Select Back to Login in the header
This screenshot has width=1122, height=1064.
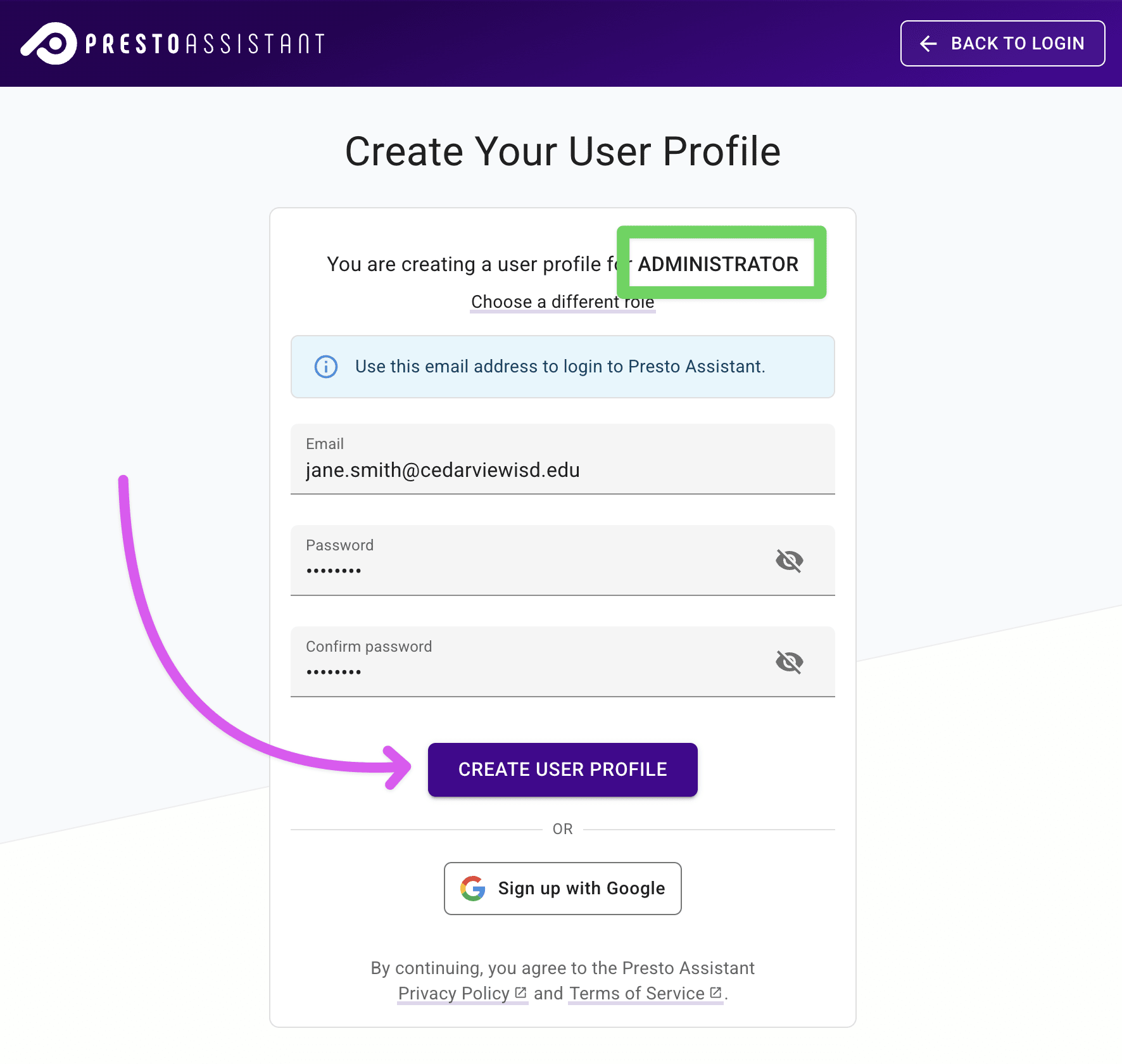tap(1003, 43)
